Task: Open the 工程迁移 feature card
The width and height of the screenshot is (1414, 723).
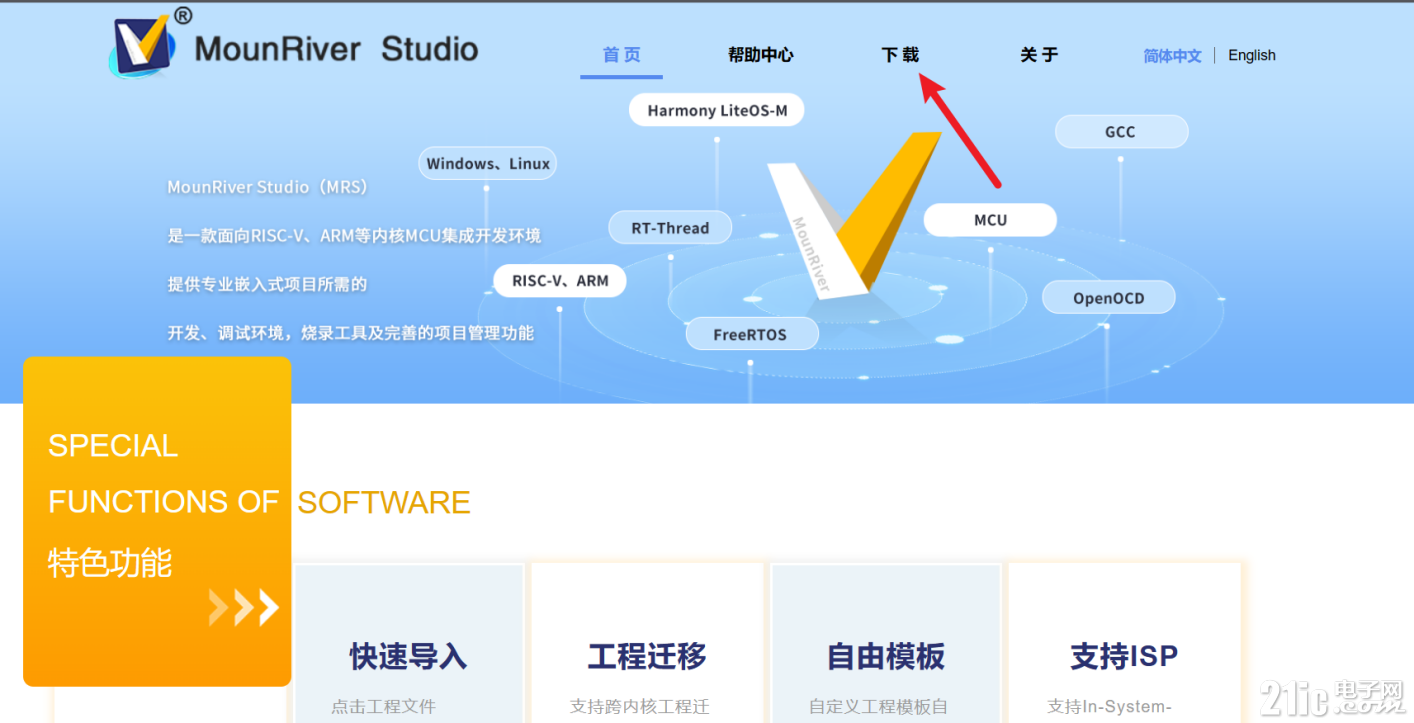Action: (x=647, y=643)
